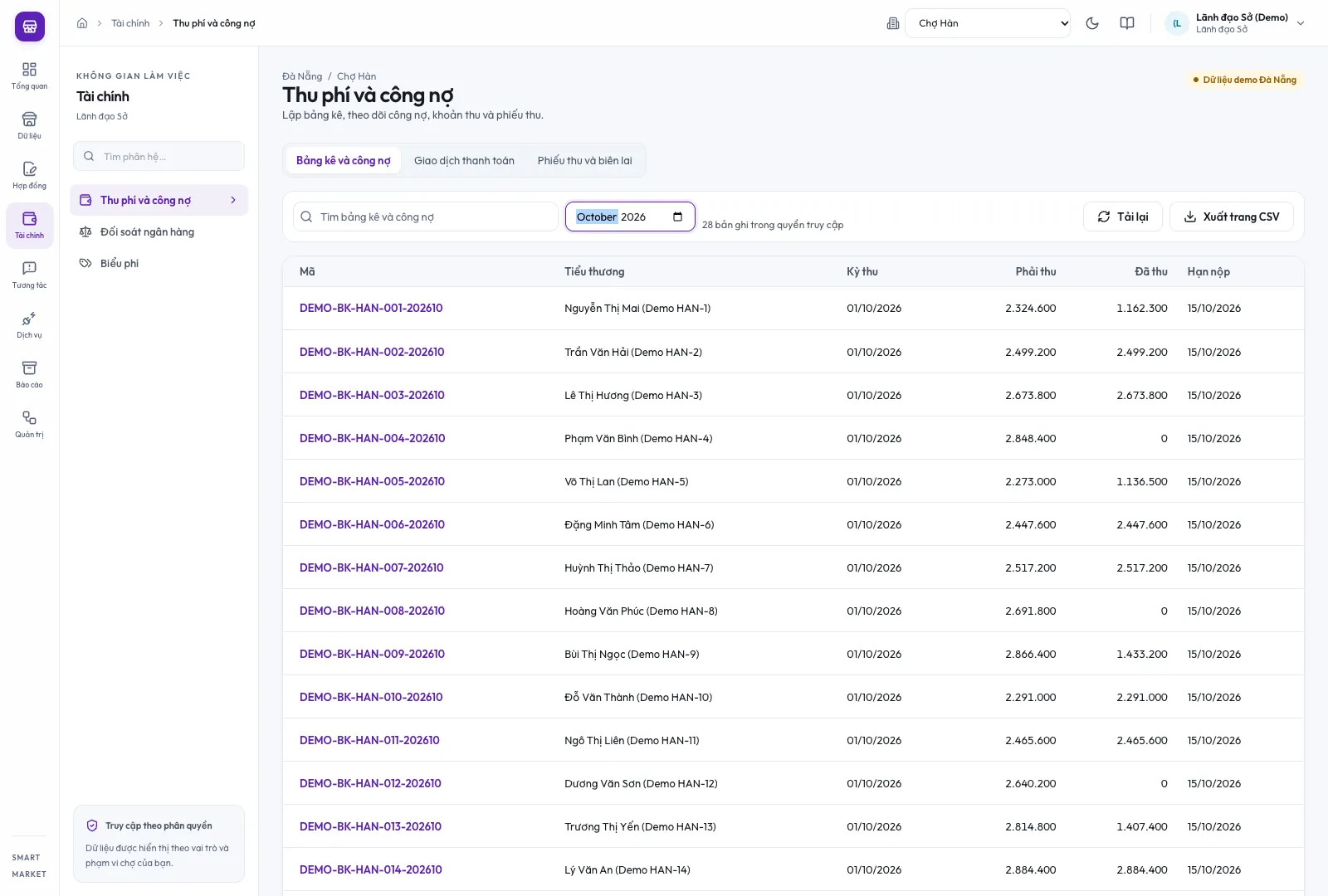Switch to Bảng kê và công nợ tab

coord(344,161)
